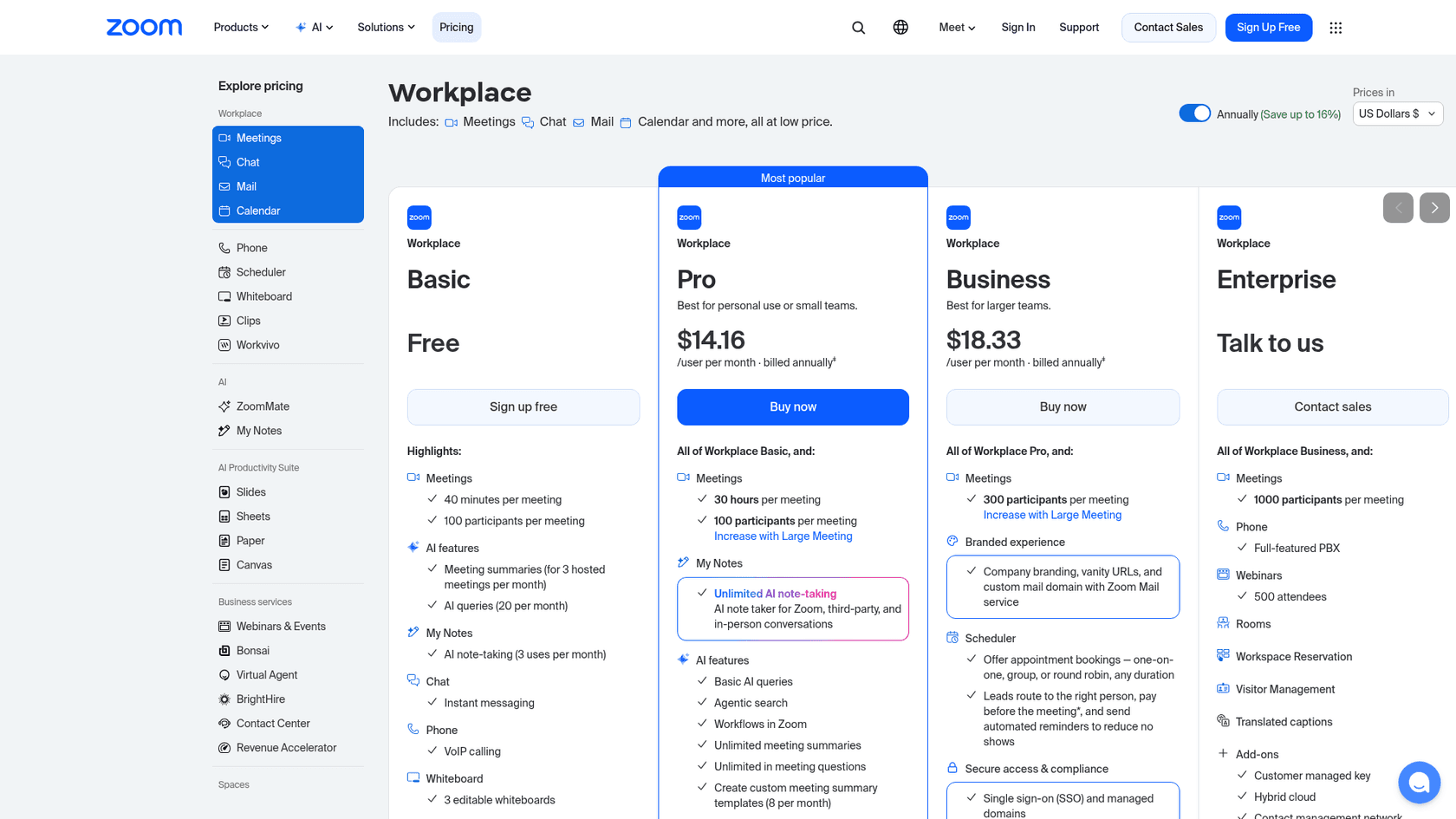This screenshot has width=1456, height=819.
Task: Expand the Solutions menu
Action: point(386,28)
